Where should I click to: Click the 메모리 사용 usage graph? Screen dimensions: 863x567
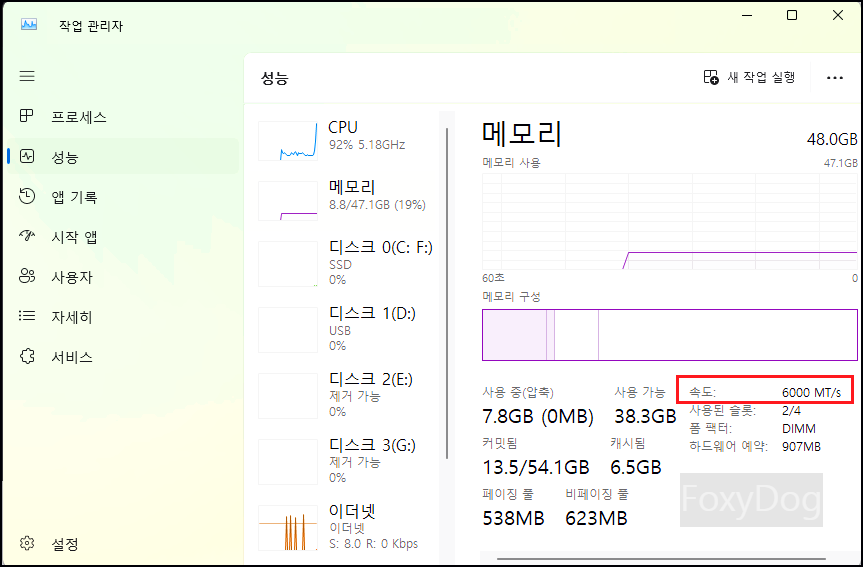(x=670, y=221)
